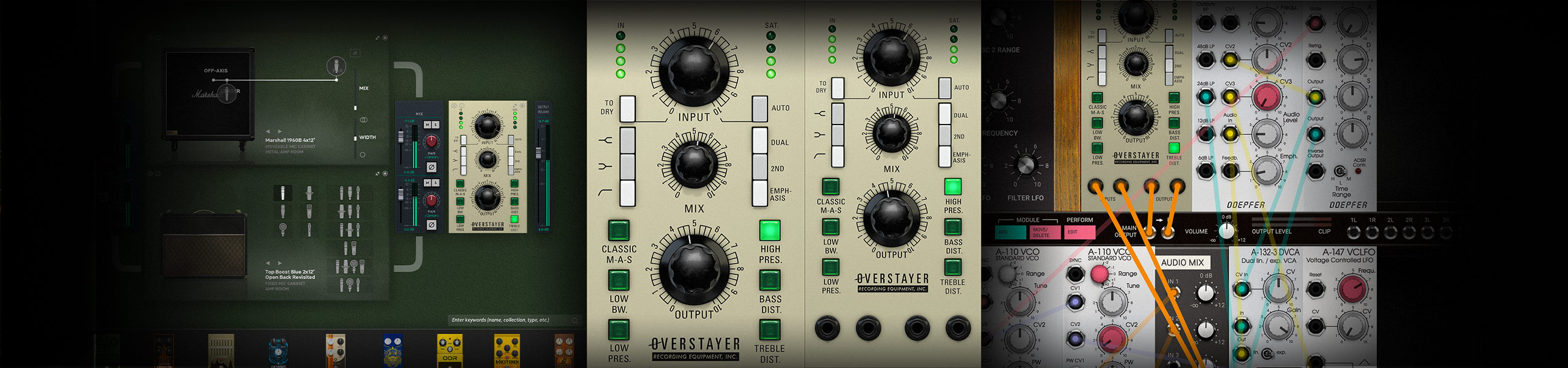Image resolution: width=1568 pixels, height=368 pixels.
Task: Click the 1L output jack
Action: [1354, 232]
